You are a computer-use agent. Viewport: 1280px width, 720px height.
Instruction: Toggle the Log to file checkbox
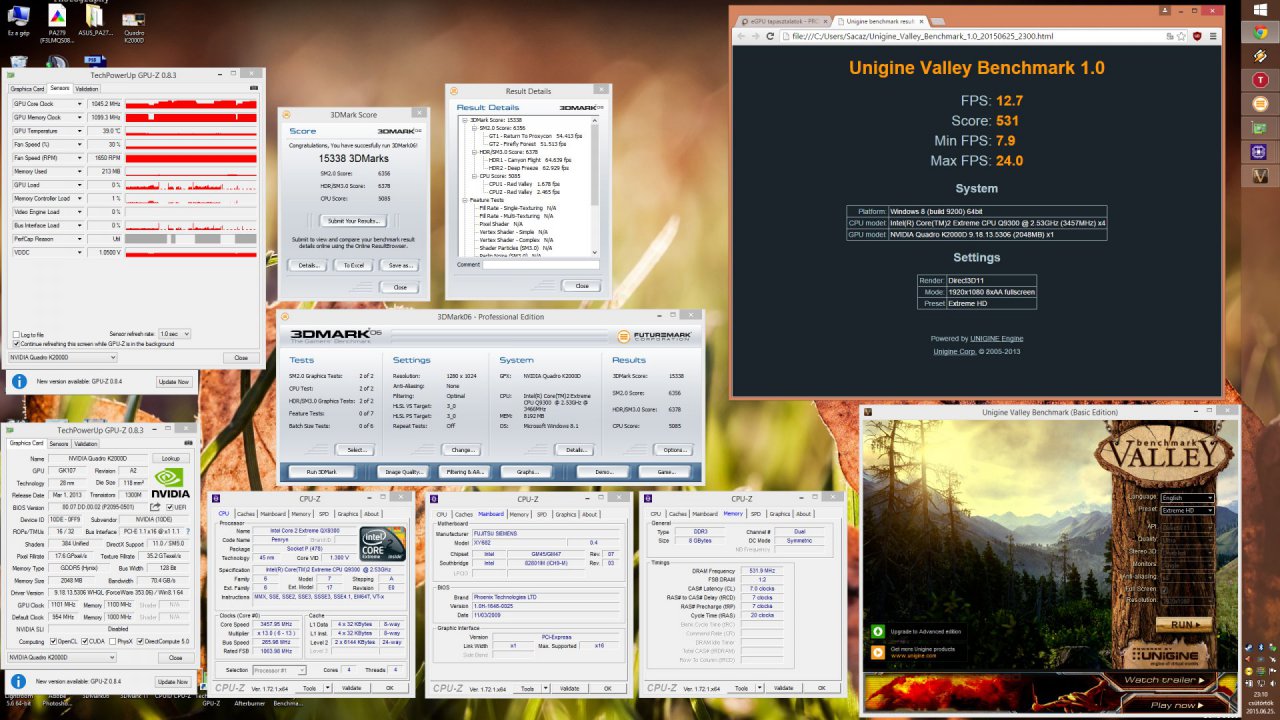click(16, 334)
